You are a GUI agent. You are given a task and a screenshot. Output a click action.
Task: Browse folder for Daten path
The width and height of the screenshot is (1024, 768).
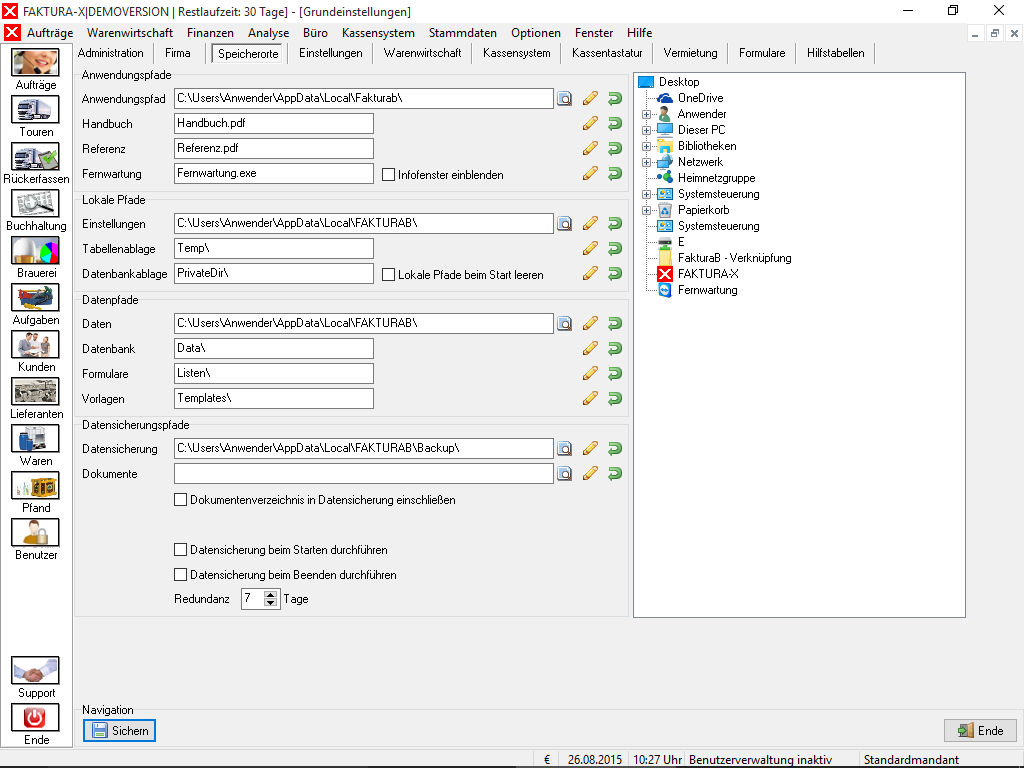[x=565, y=323]
